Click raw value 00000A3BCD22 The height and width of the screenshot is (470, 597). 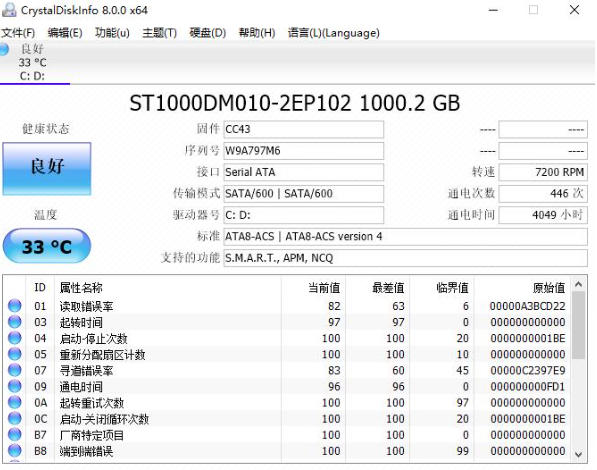(527, 306)
